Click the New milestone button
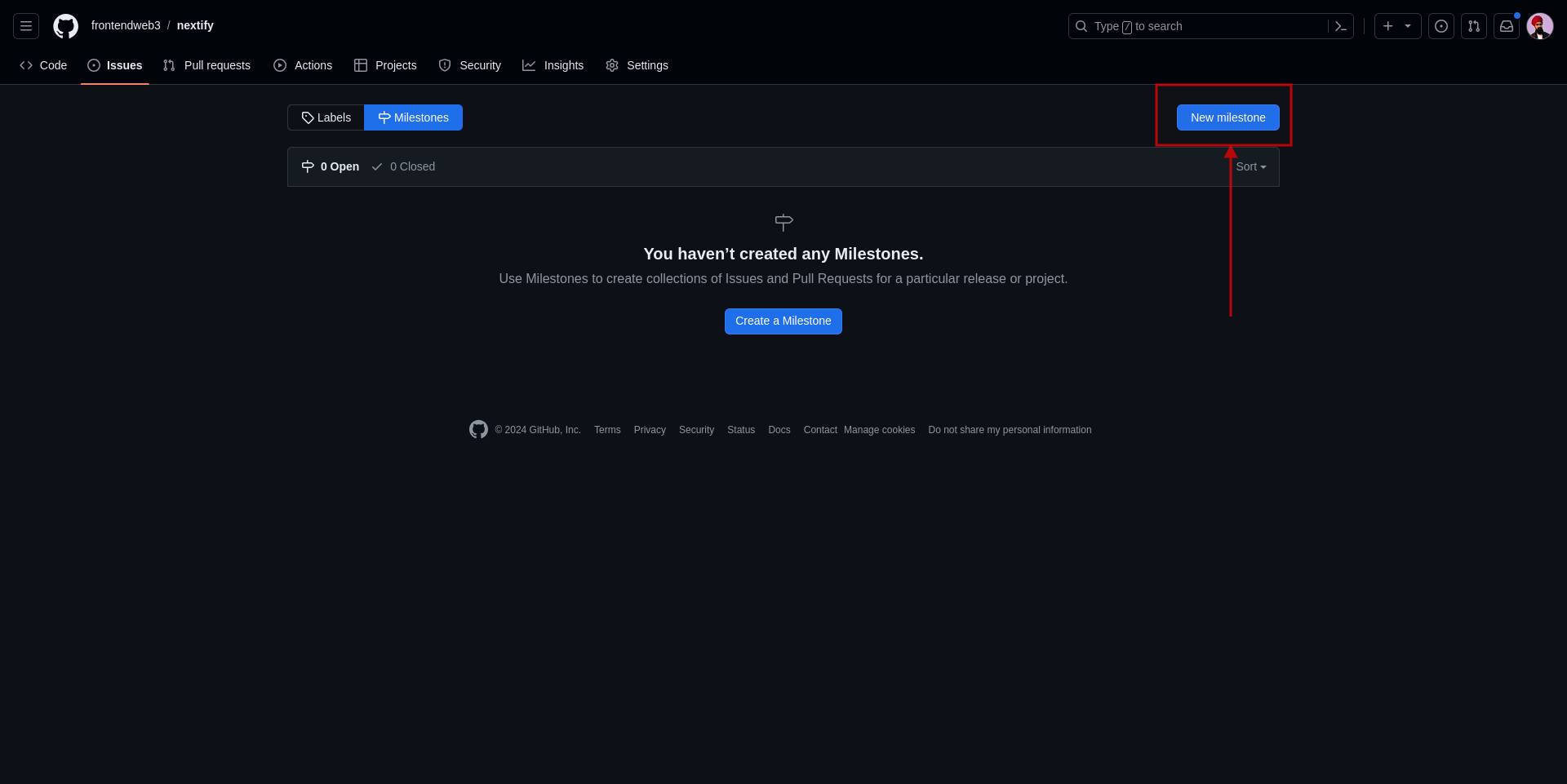1567x784 pixels. tap(1227, 117)
